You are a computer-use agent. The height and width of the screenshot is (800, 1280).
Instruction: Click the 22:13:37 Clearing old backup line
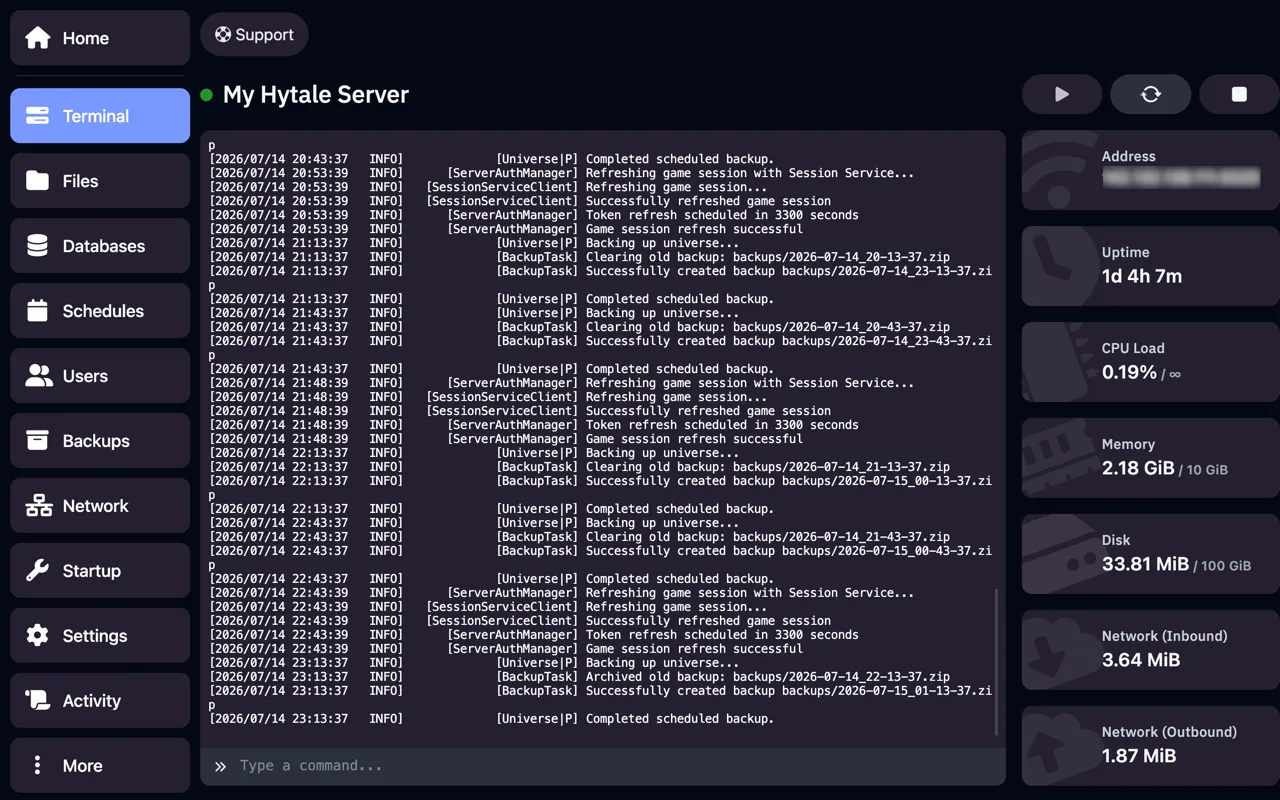coord(580,467)
